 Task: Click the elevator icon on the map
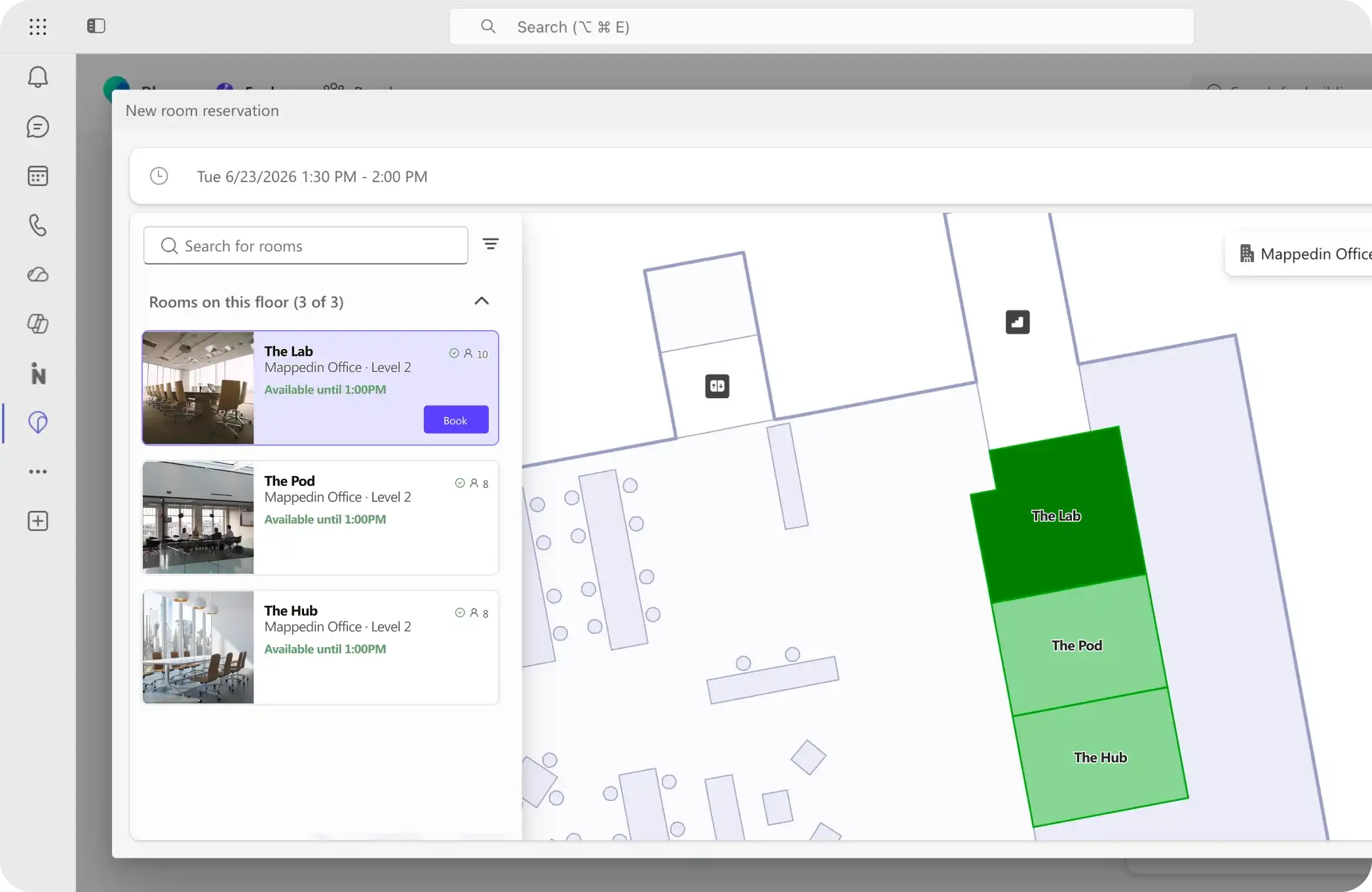(717, 386)
